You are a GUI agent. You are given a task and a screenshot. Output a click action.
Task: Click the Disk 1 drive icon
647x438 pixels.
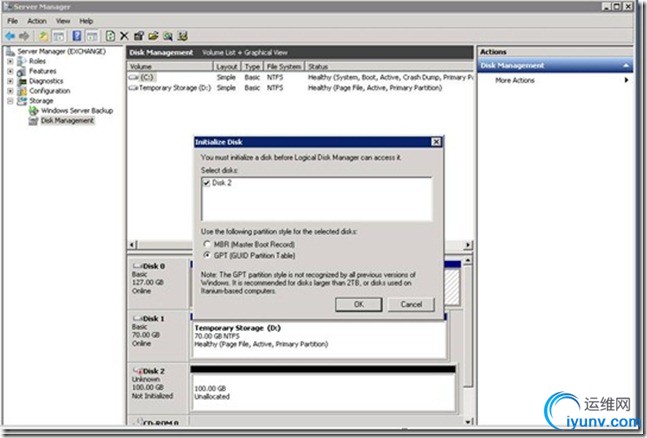[138, 318]
